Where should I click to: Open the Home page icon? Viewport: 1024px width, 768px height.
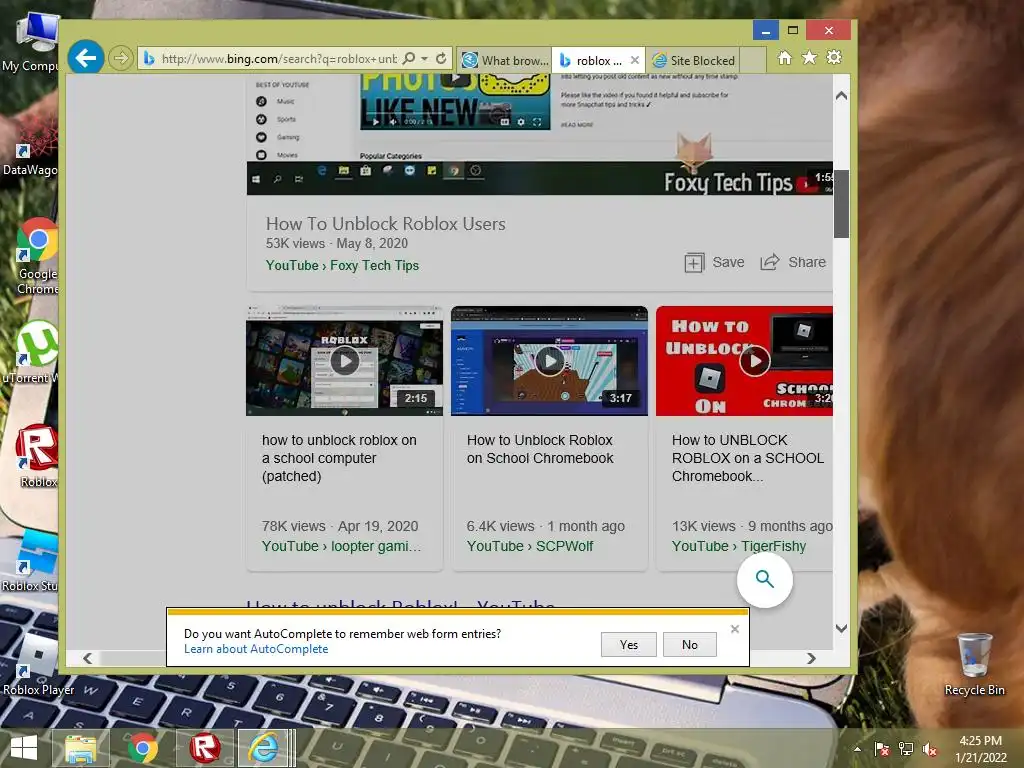click(784, 58)
